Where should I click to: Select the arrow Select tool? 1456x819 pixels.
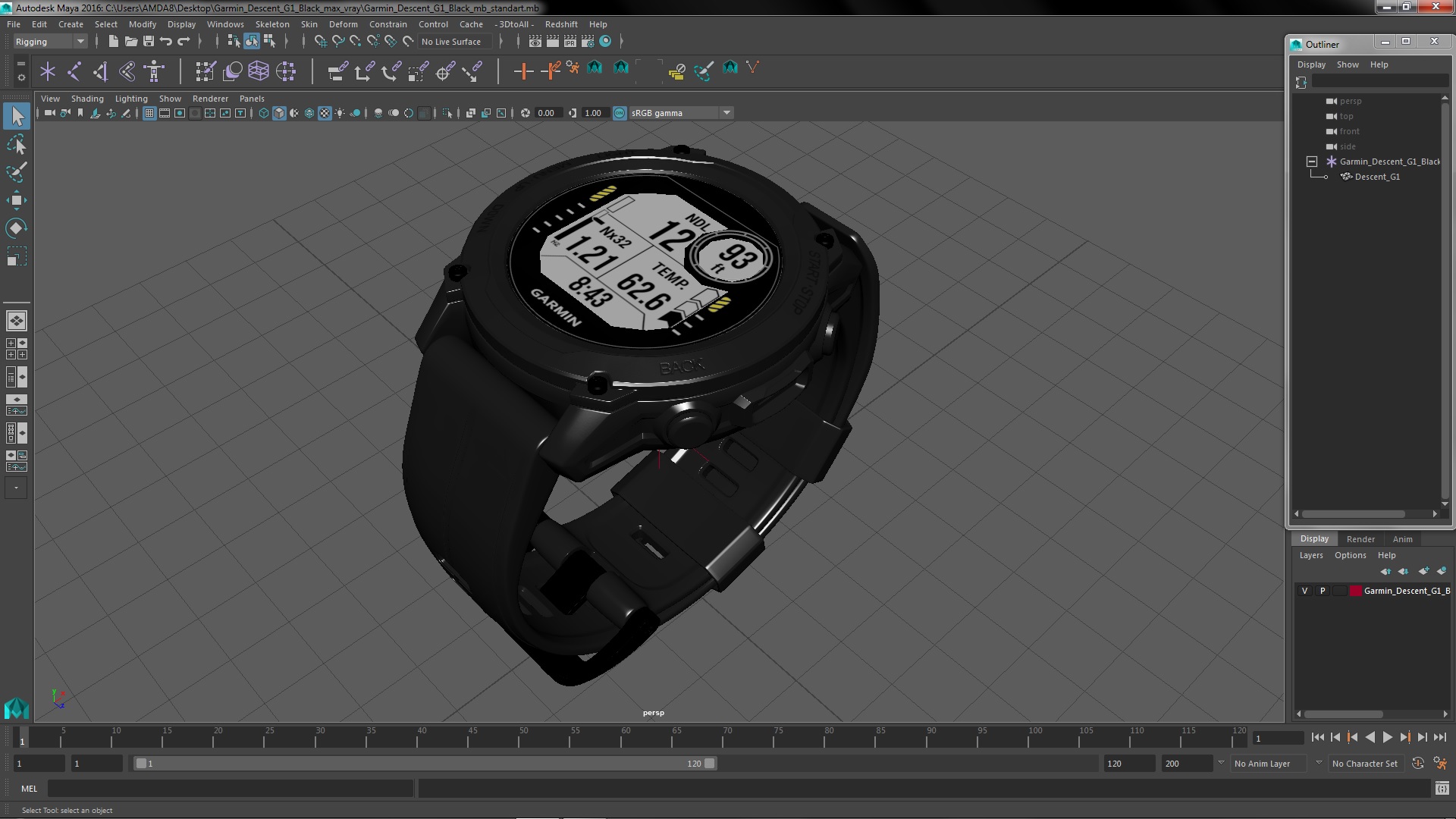(x=17, y=116)
